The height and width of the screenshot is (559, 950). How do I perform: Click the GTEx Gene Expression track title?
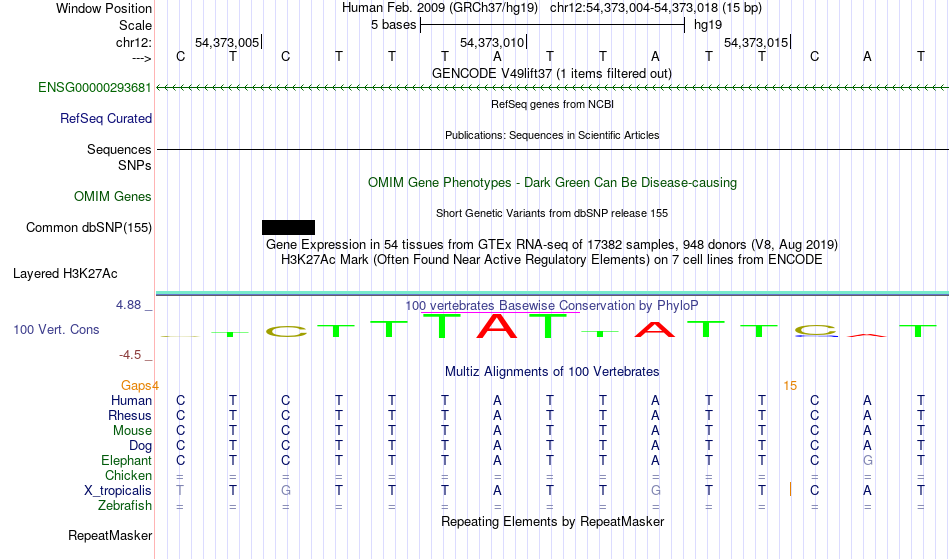tap(552, 245)
